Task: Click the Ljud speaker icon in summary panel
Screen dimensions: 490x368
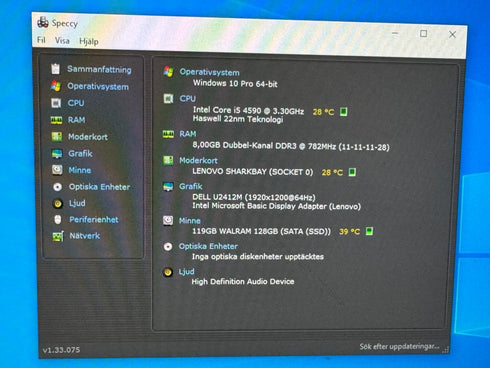Action: (x=168, y=272)
